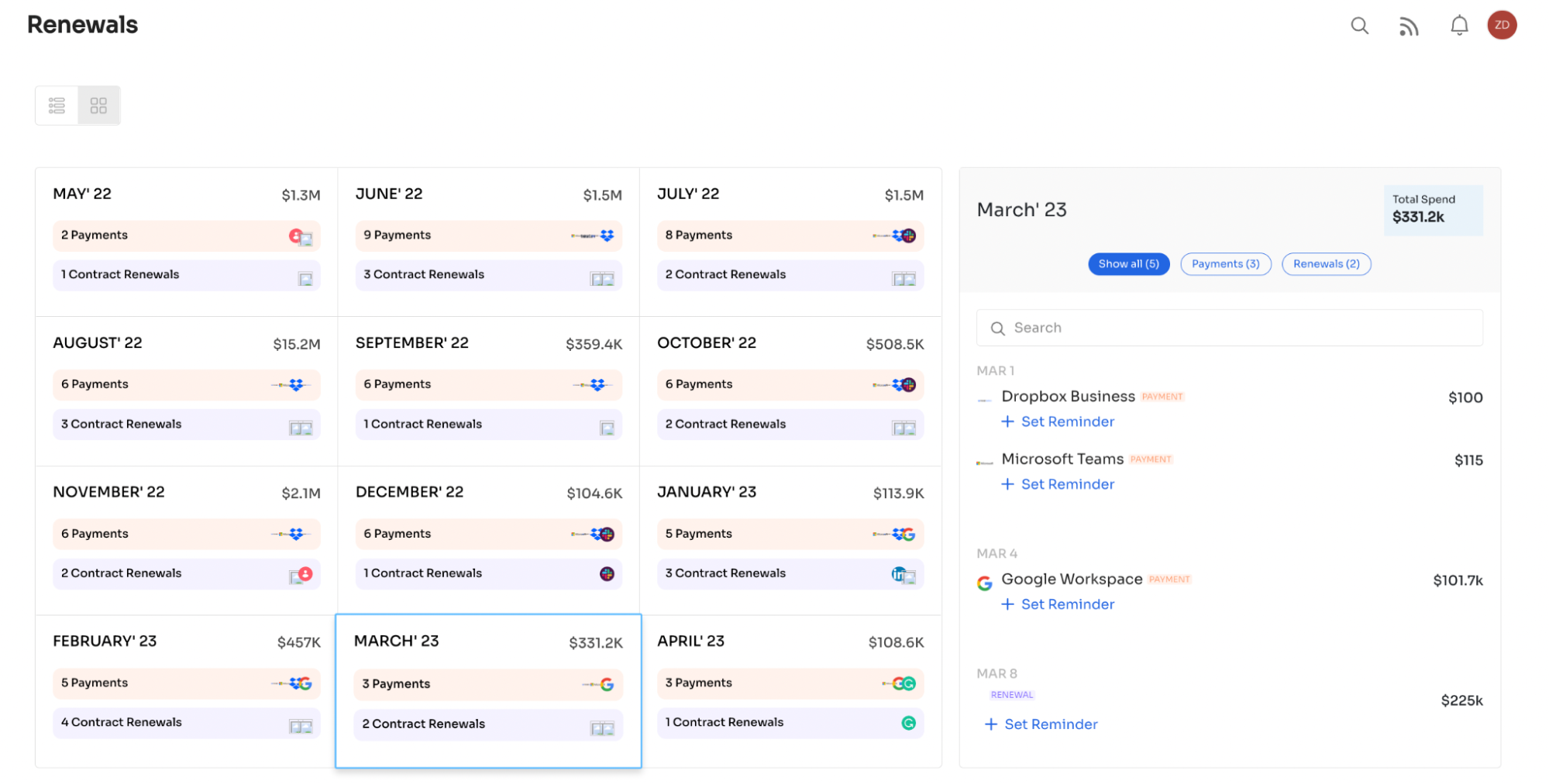This screenshot has height=784, width=1549.
Task: Focus the Search field in March panel
Action: 1229,328
